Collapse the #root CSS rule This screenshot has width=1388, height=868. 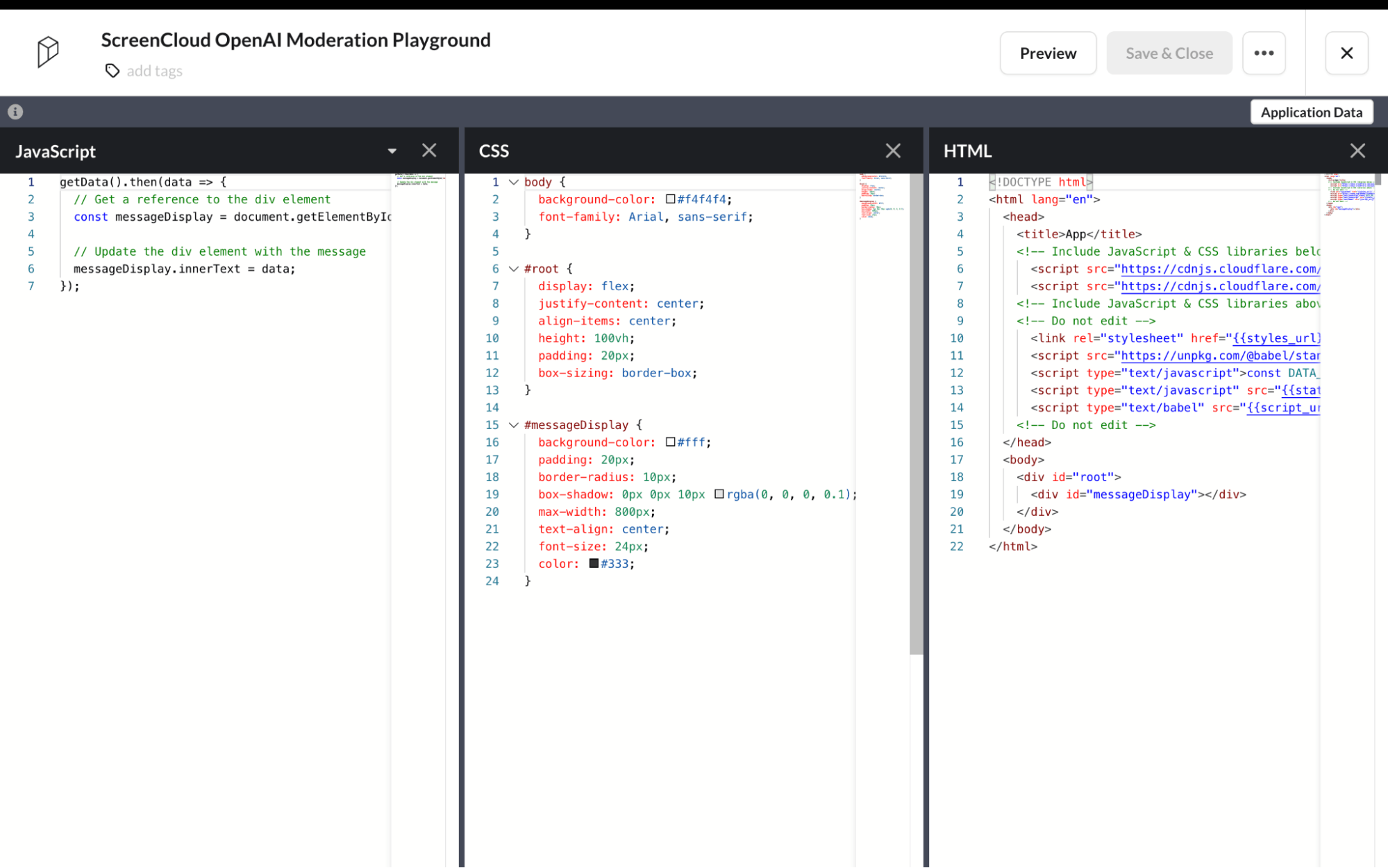coord(514,269)
